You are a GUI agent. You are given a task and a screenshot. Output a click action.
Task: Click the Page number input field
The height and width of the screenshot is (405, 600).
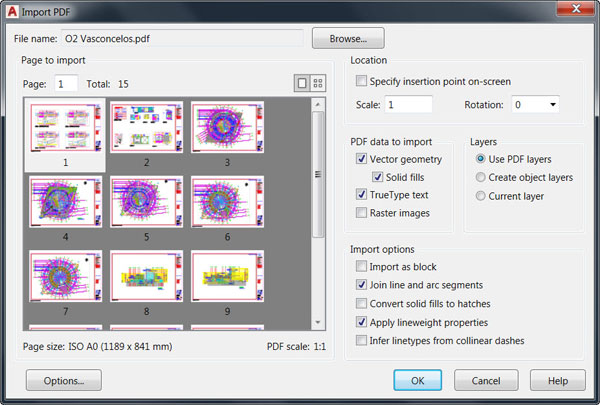coord(65,84)
